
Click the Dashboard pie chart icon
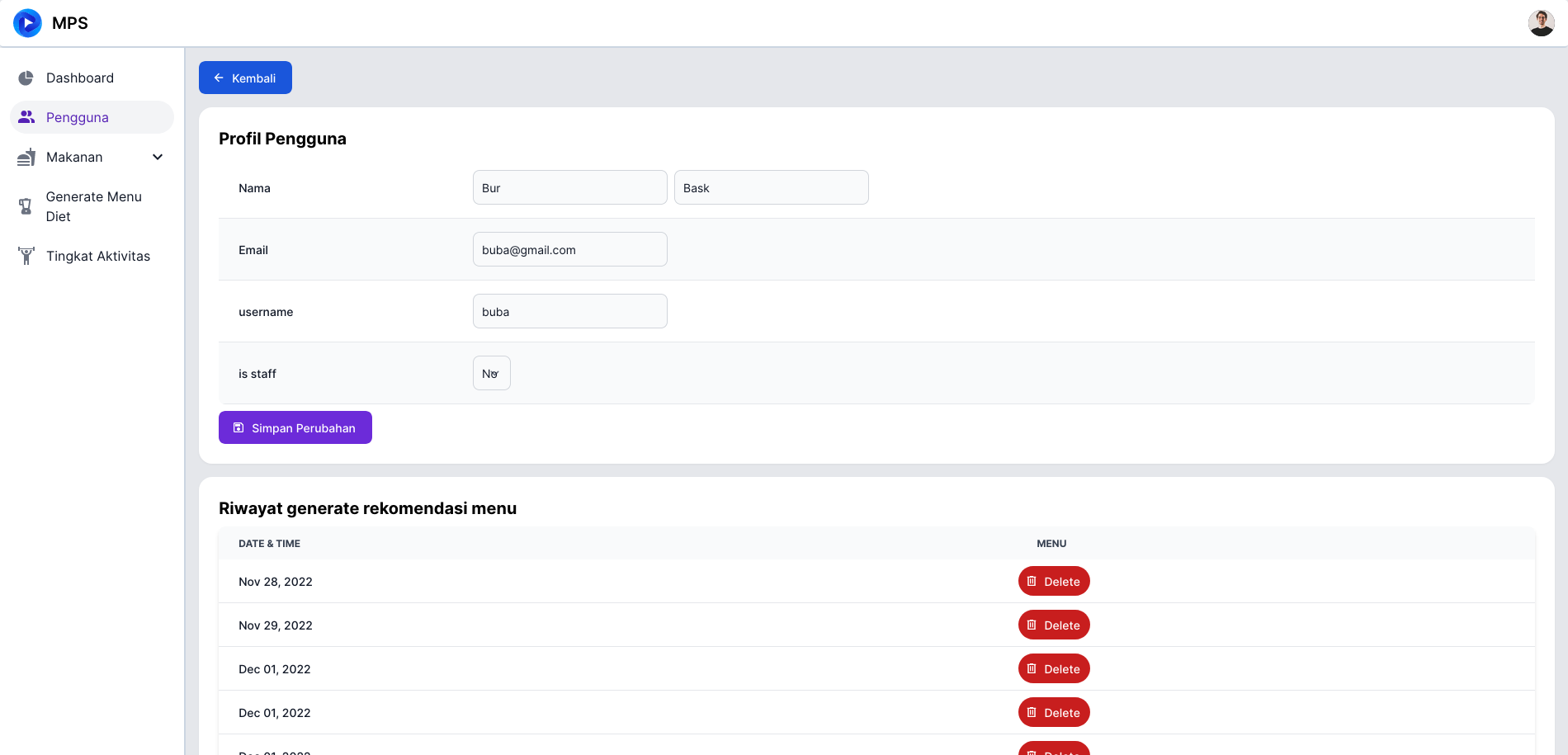(26, 78)
